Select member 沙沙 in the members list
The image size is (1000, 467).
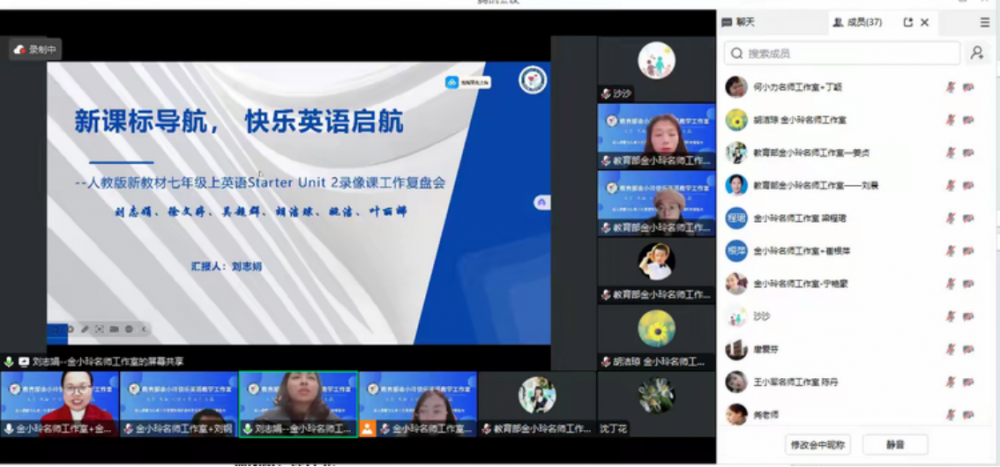(x=855, y=316)
